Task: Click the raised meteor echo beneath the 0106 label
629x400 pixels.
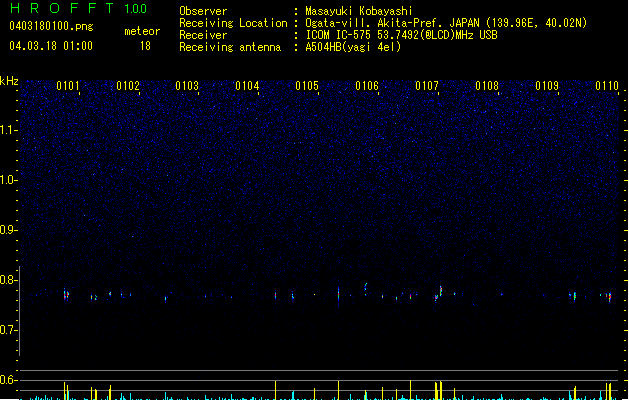Action: 365,287
